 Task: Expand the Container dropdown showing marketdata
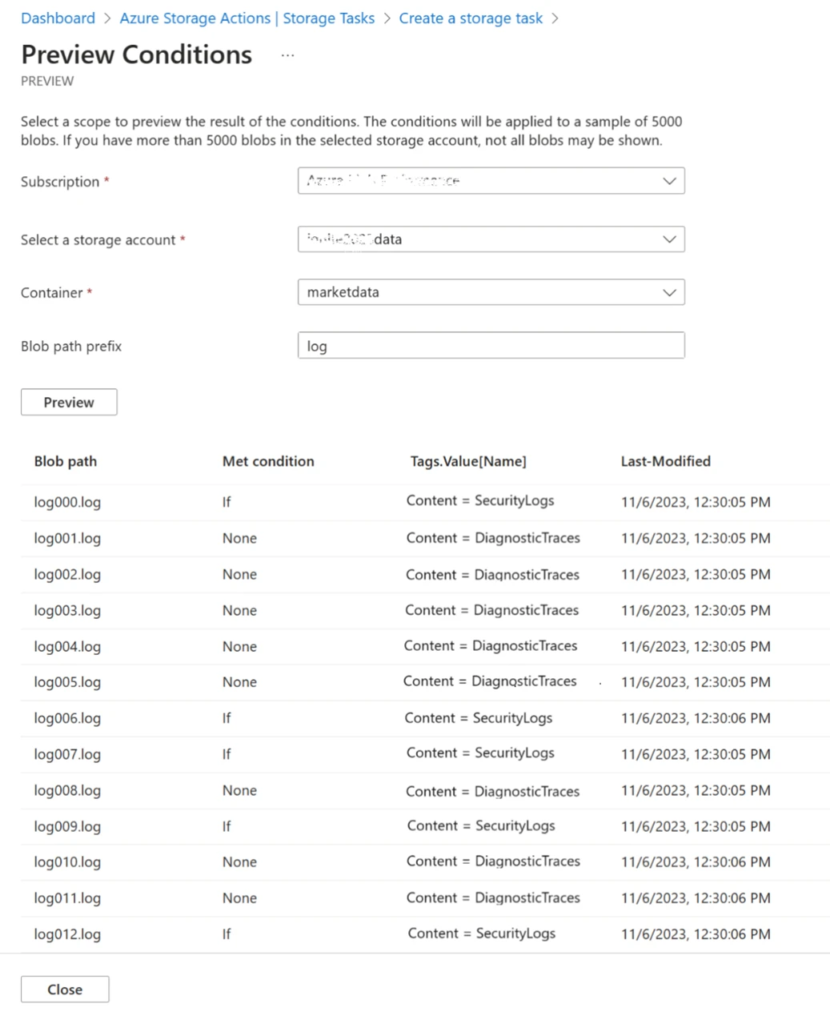tap(670, 292)
